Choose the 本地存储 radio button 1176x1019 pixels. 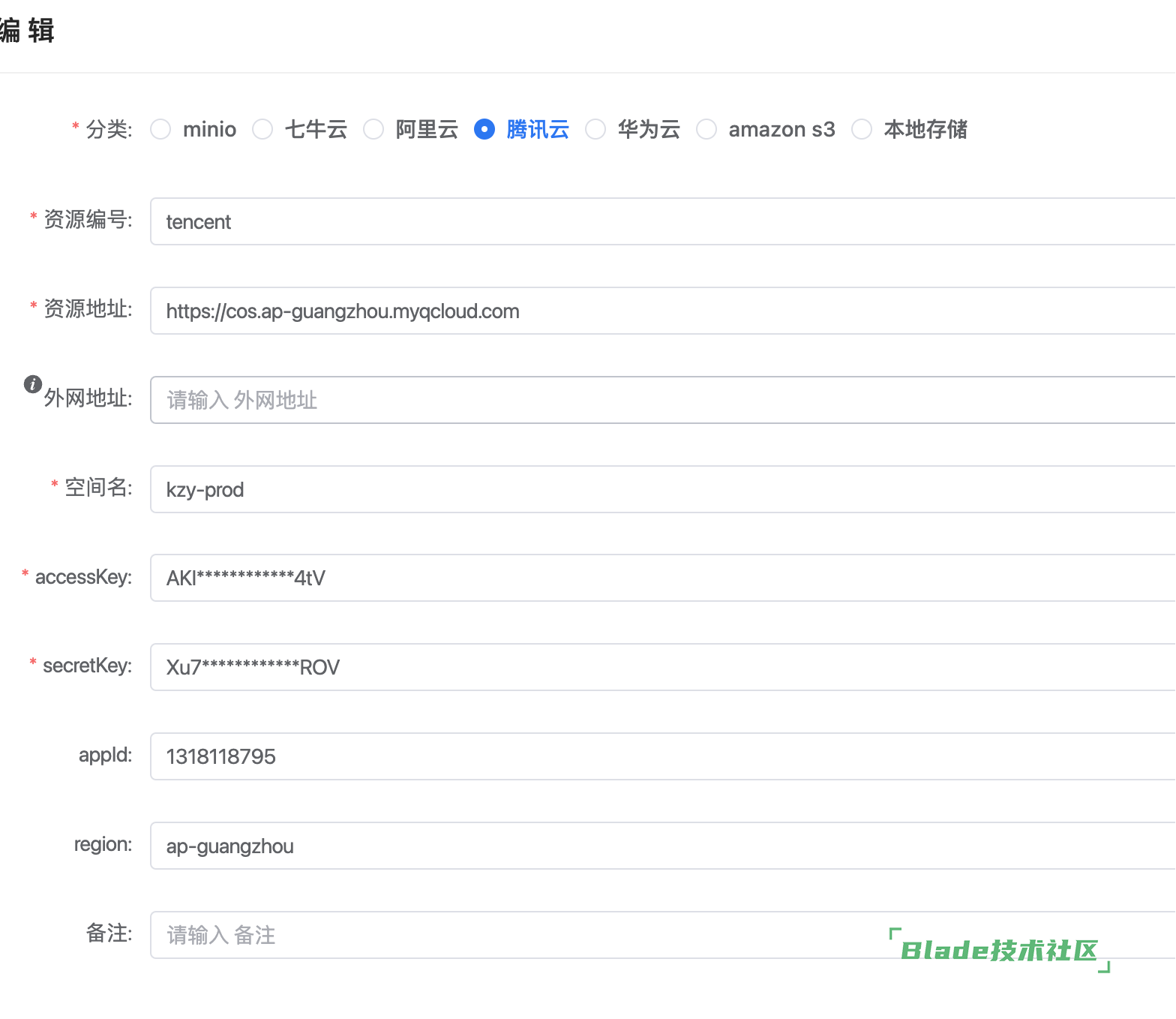[x=862, y=129]
